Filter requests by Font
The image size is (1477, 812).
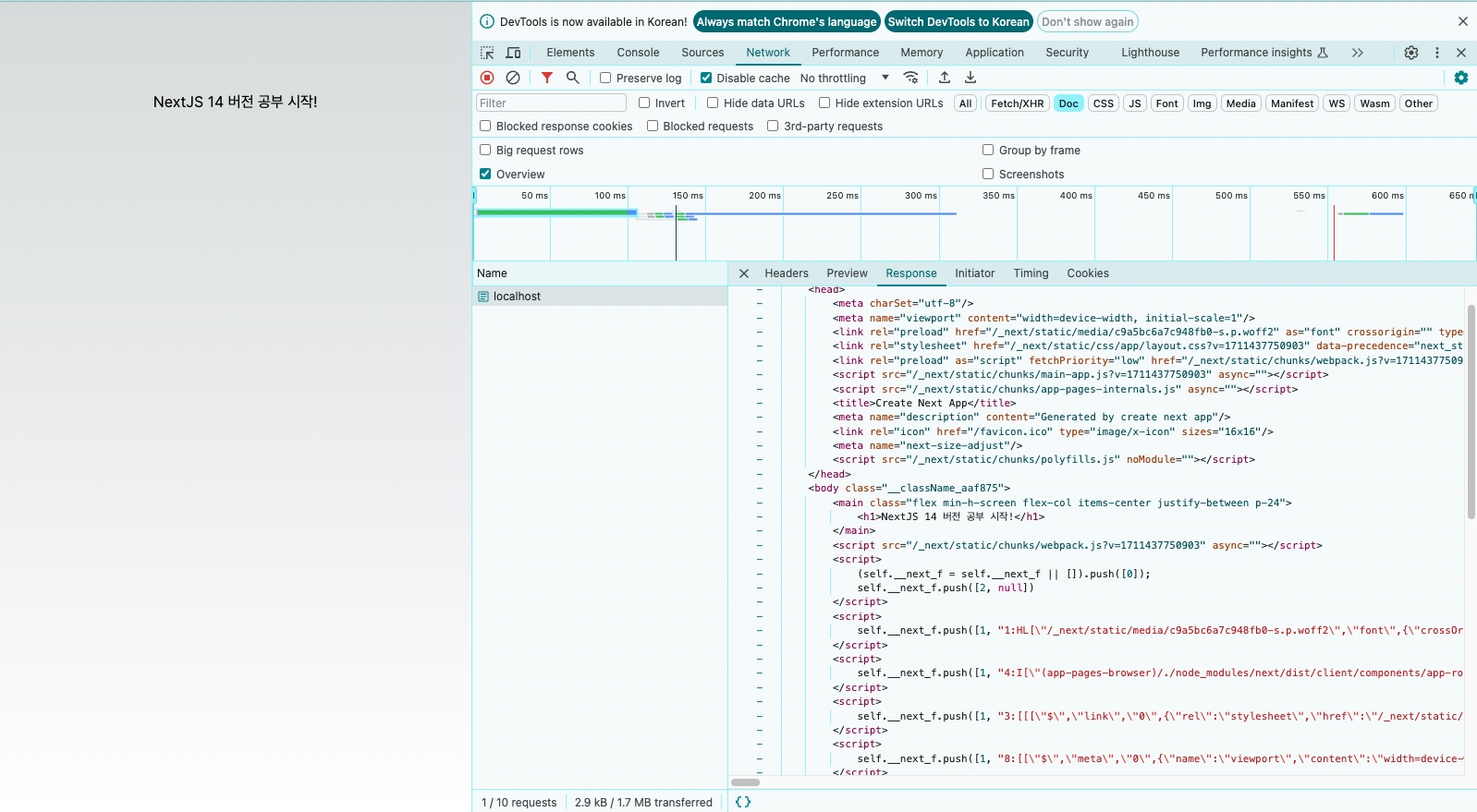pyautogui.click(x=1166, y=103)
